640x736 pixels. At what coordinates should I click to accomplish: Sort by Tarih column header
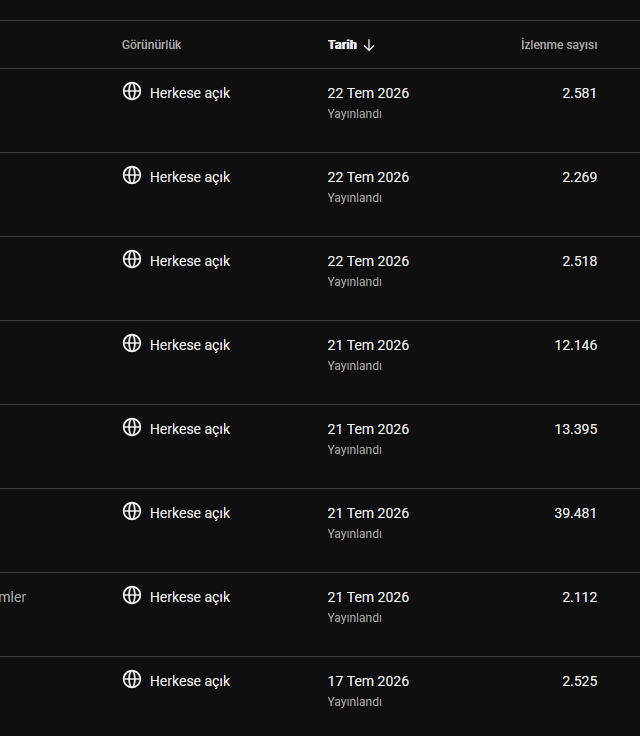[x=342, y=45]
